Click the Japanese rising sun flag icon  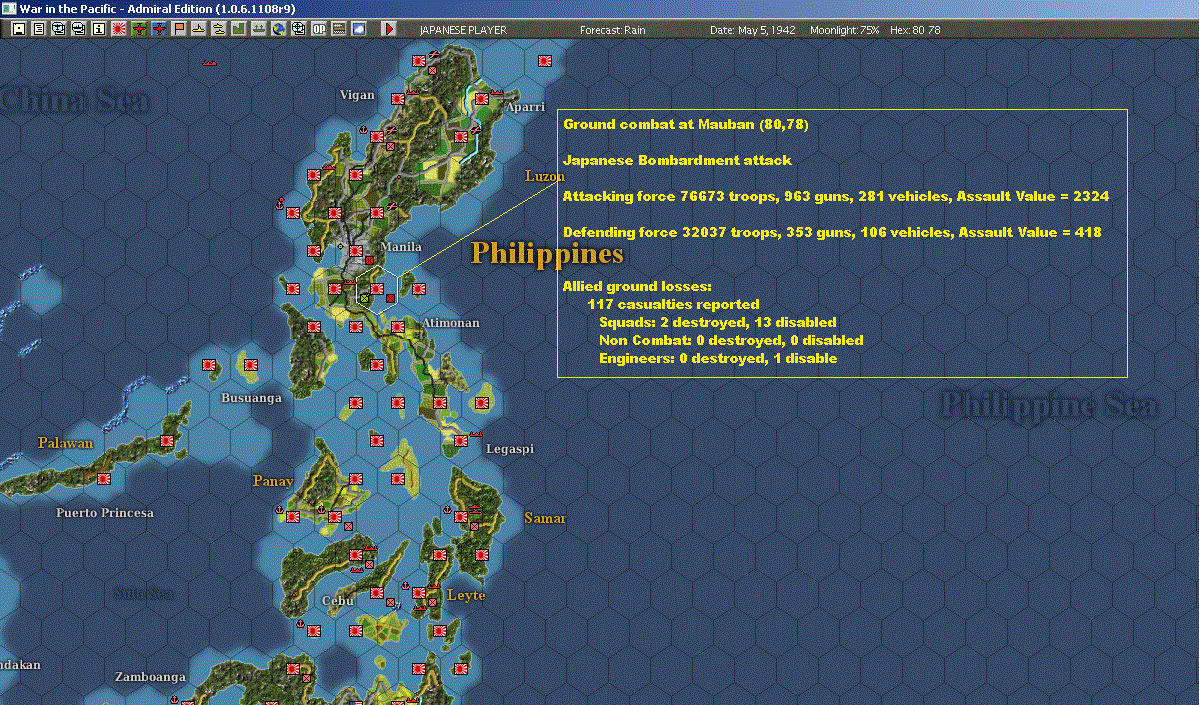(119, 29)
